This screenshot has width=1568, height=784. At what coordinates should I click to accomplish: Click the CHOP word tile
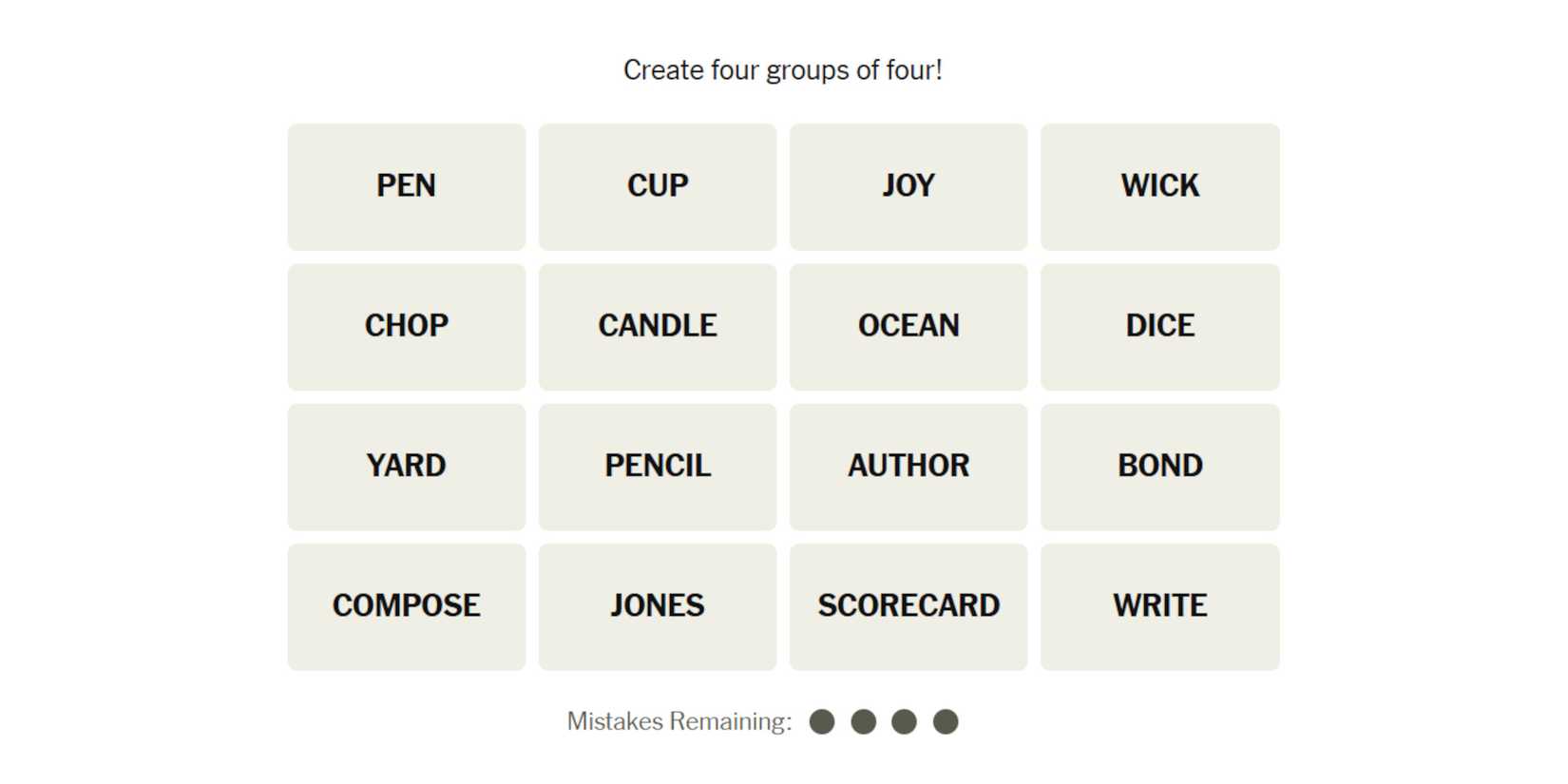(x=406, y=326)
